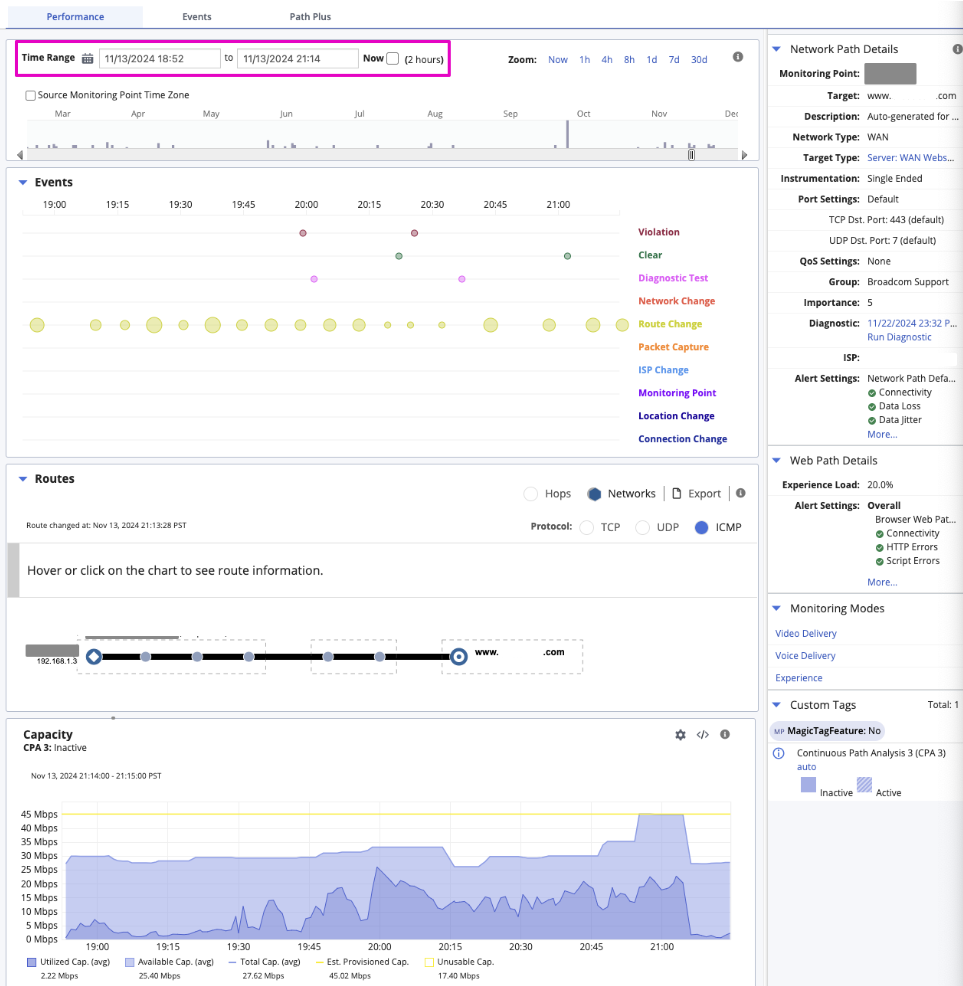Click the start date input field
The image size is (963, 986).
159,59
